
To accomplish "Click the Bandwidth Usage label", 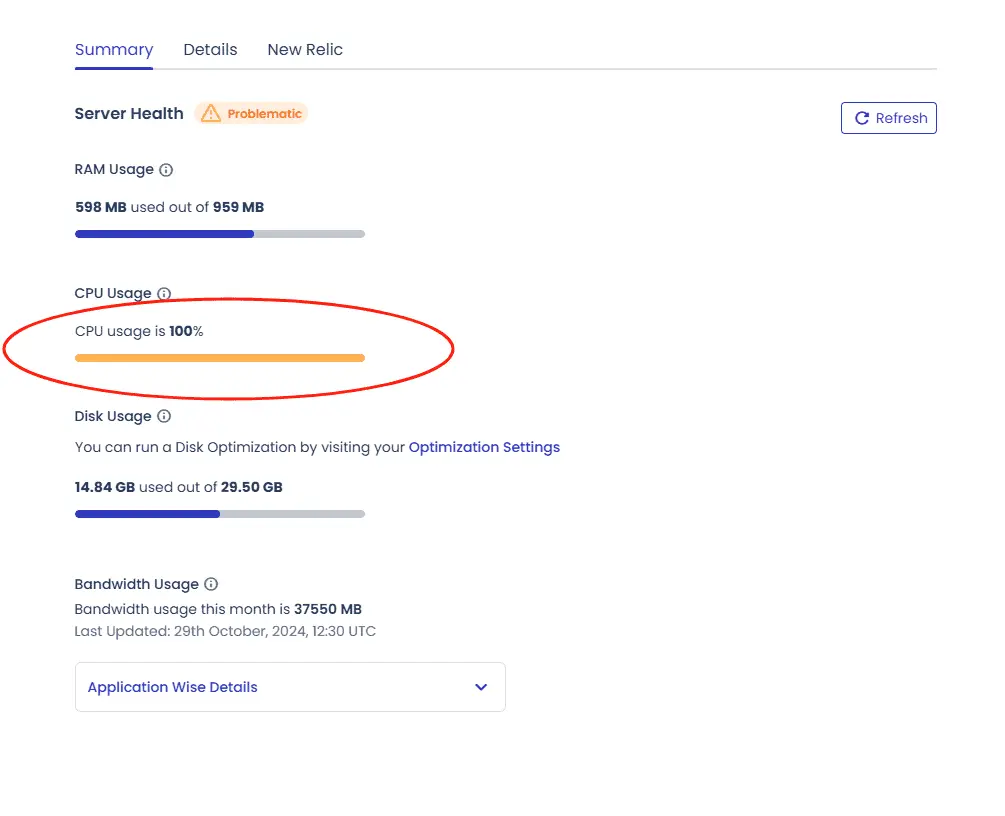I will (137, 584).
